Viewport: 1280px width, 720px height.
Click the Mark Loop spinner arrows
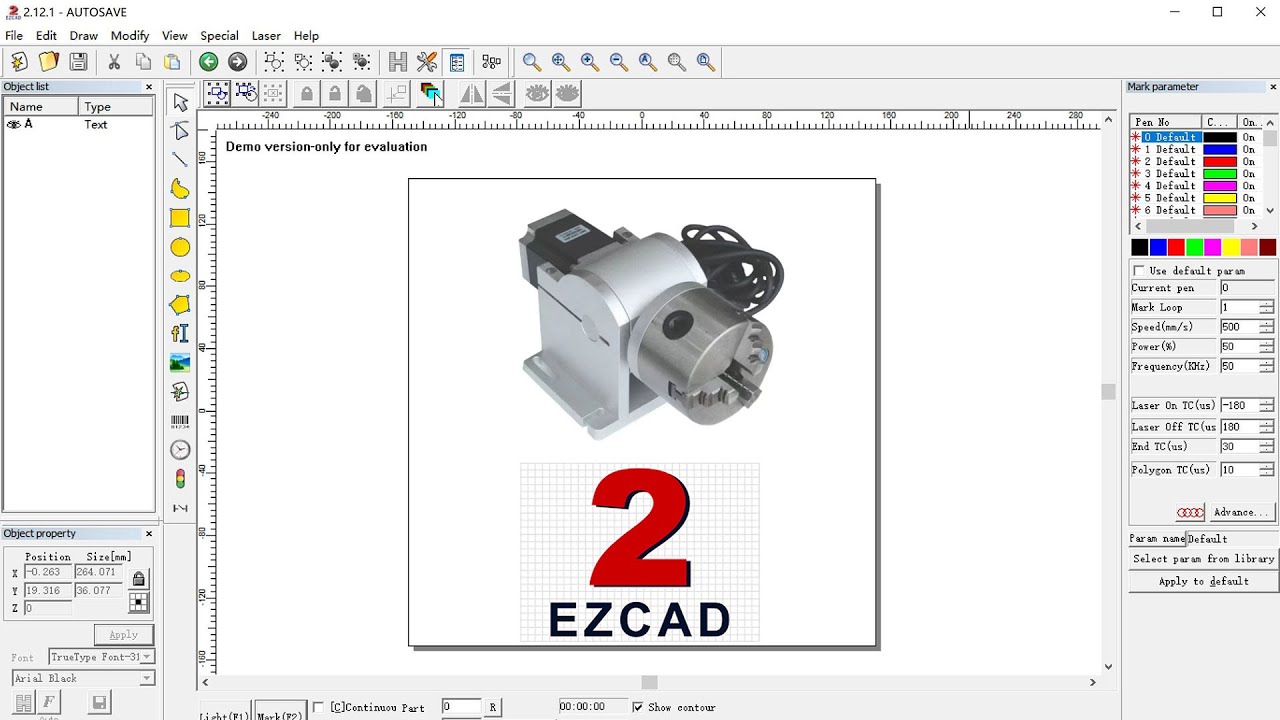click(x=1267, y=308)
